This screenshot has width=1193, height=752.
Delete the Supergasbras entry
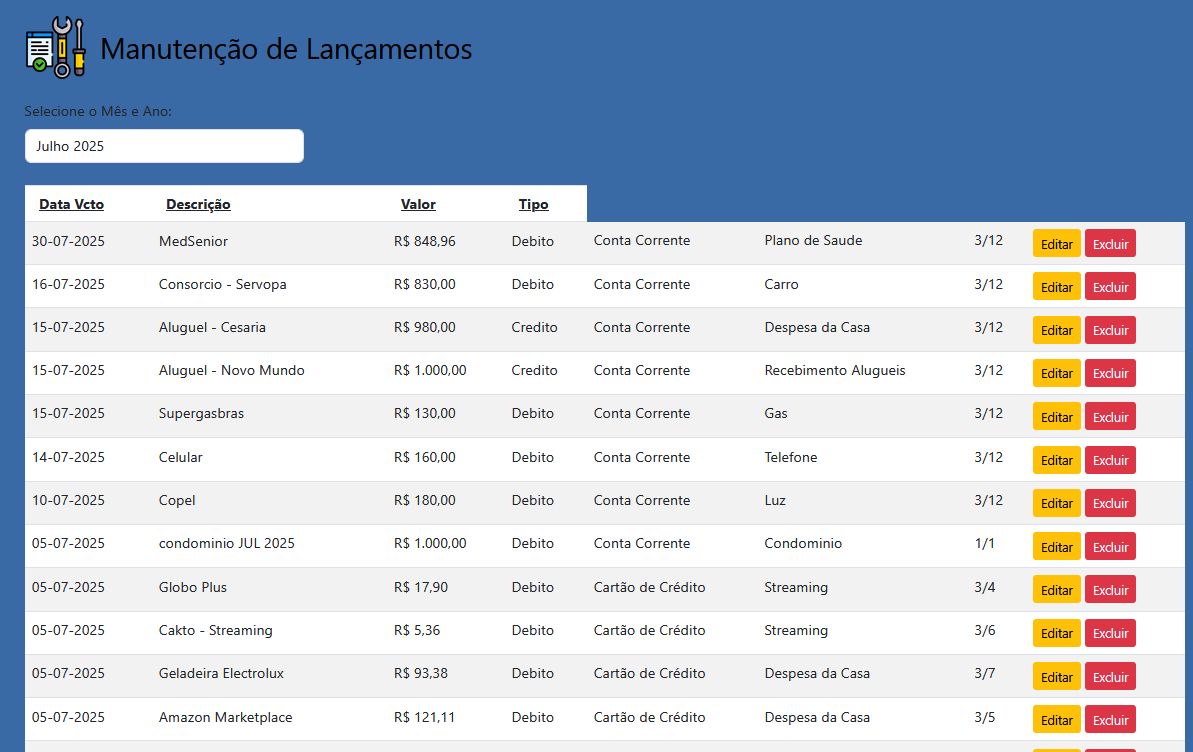pos(1110,416)
